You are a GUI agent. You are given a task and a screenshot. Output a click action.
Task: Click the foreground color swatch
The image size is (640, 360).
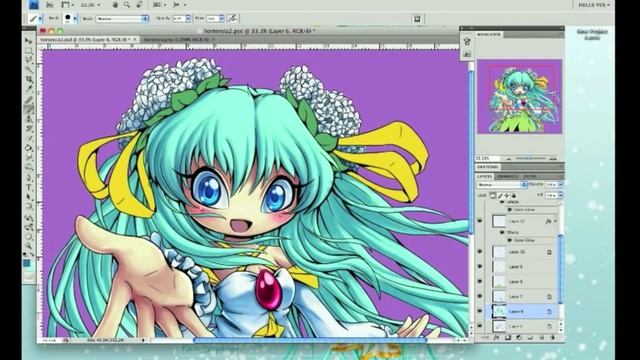(27, 263)
